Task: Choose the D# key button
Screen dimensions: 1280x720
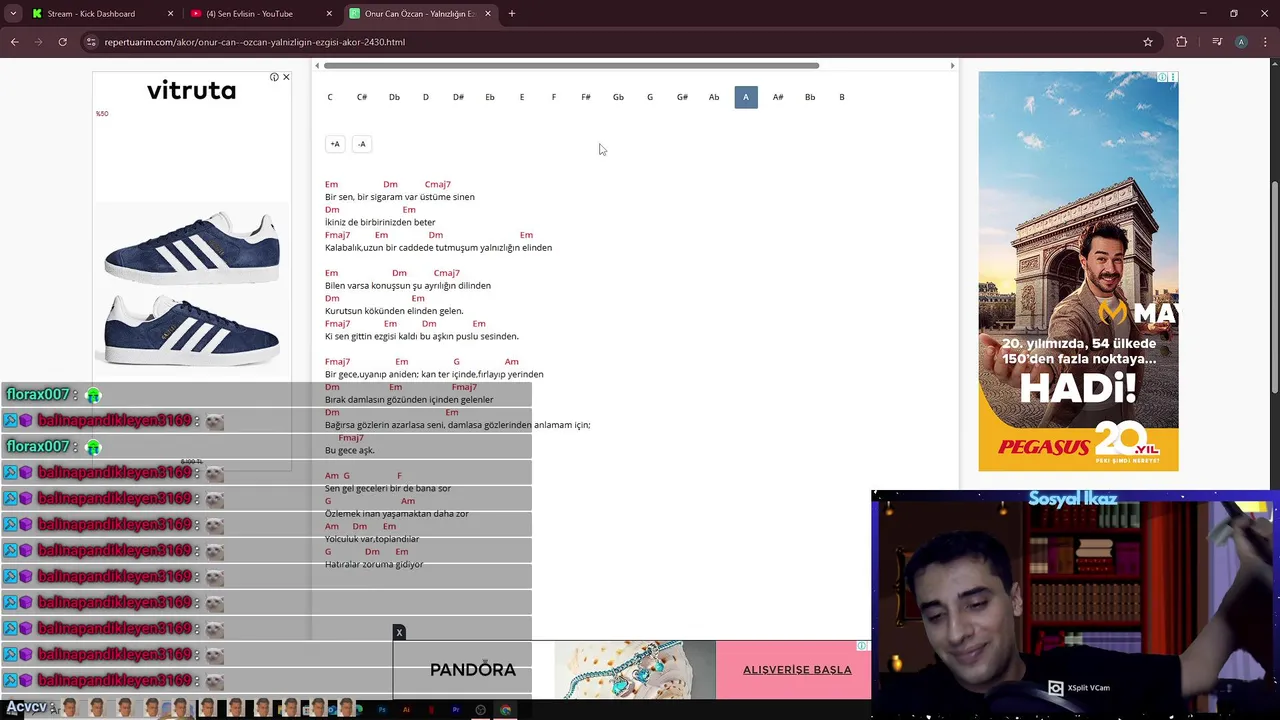Action: point(458,97)
